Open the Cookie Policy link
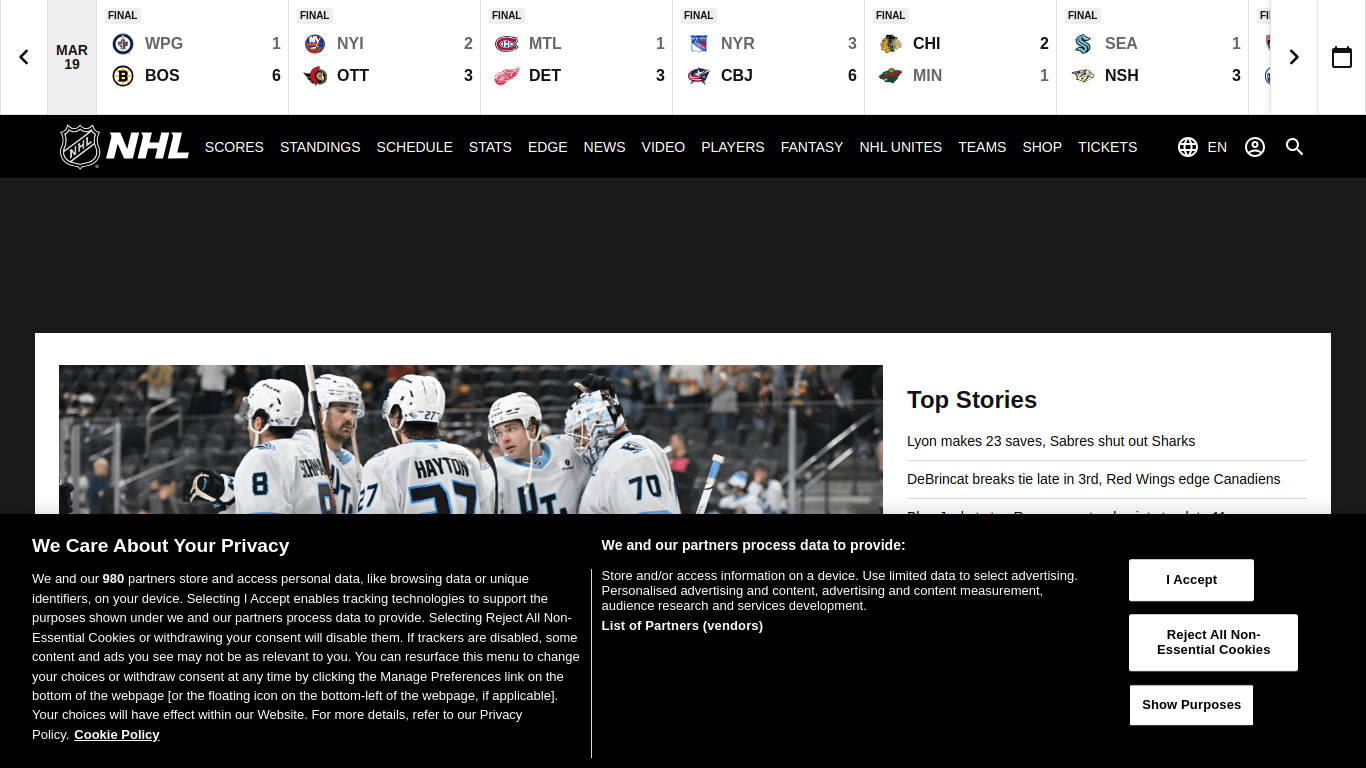Viewport: 1366px width, 768px height. (x=117, y=734)
